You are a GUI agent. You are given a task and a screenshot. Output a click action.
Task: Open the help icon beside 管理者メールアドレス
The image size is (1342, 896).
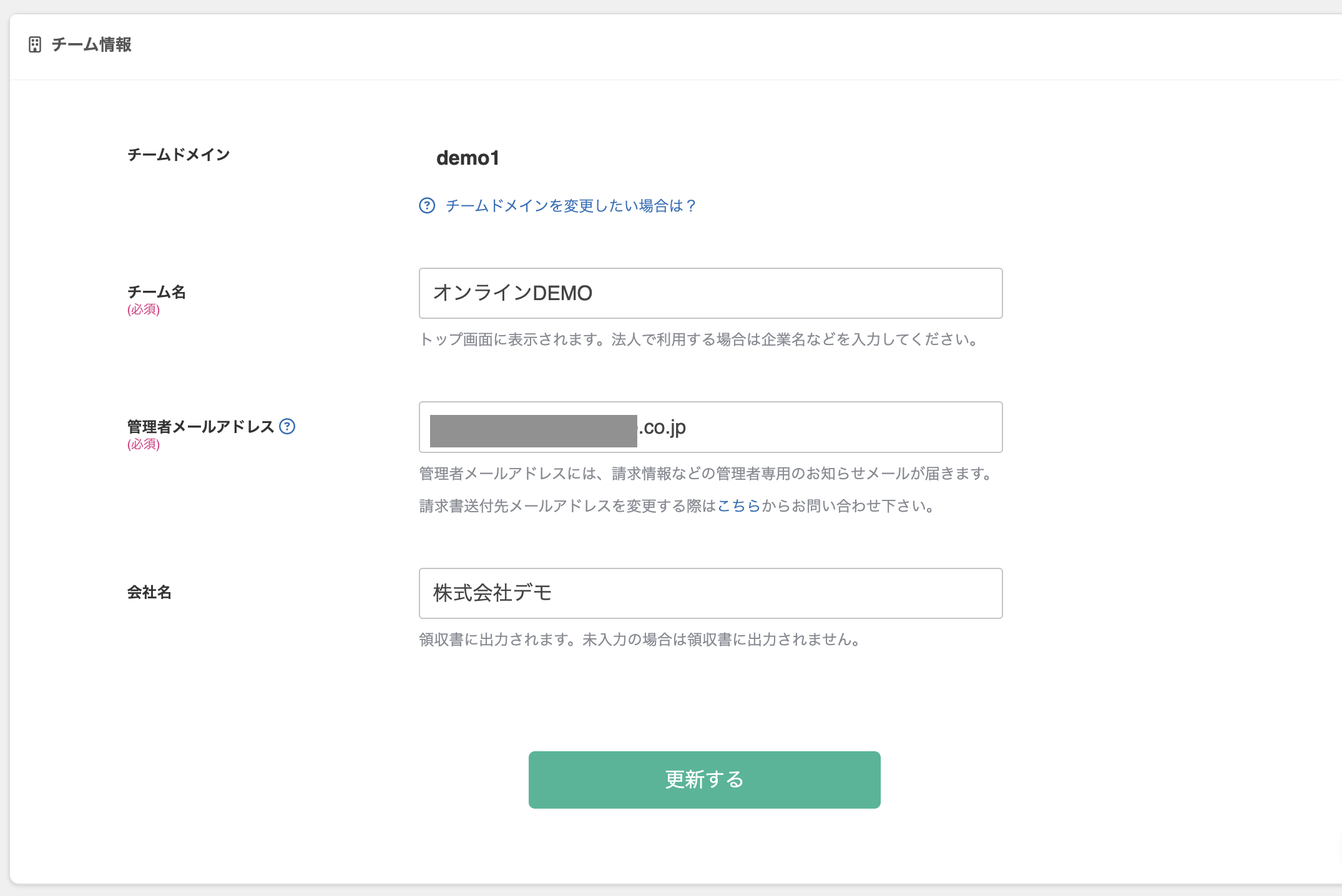pos(287,426)
